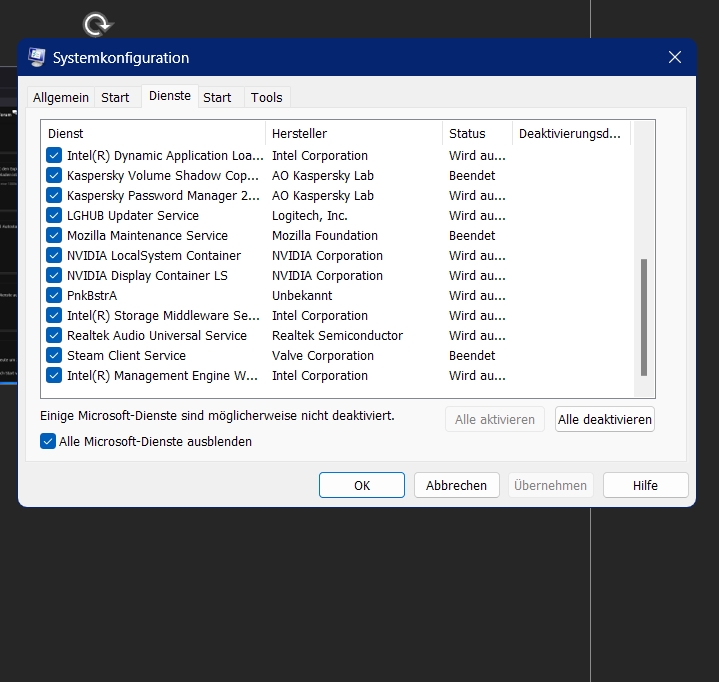Click Beendet status of Mozilla Maintenance Service
This screenshot has height=682, width=719.
472,235
